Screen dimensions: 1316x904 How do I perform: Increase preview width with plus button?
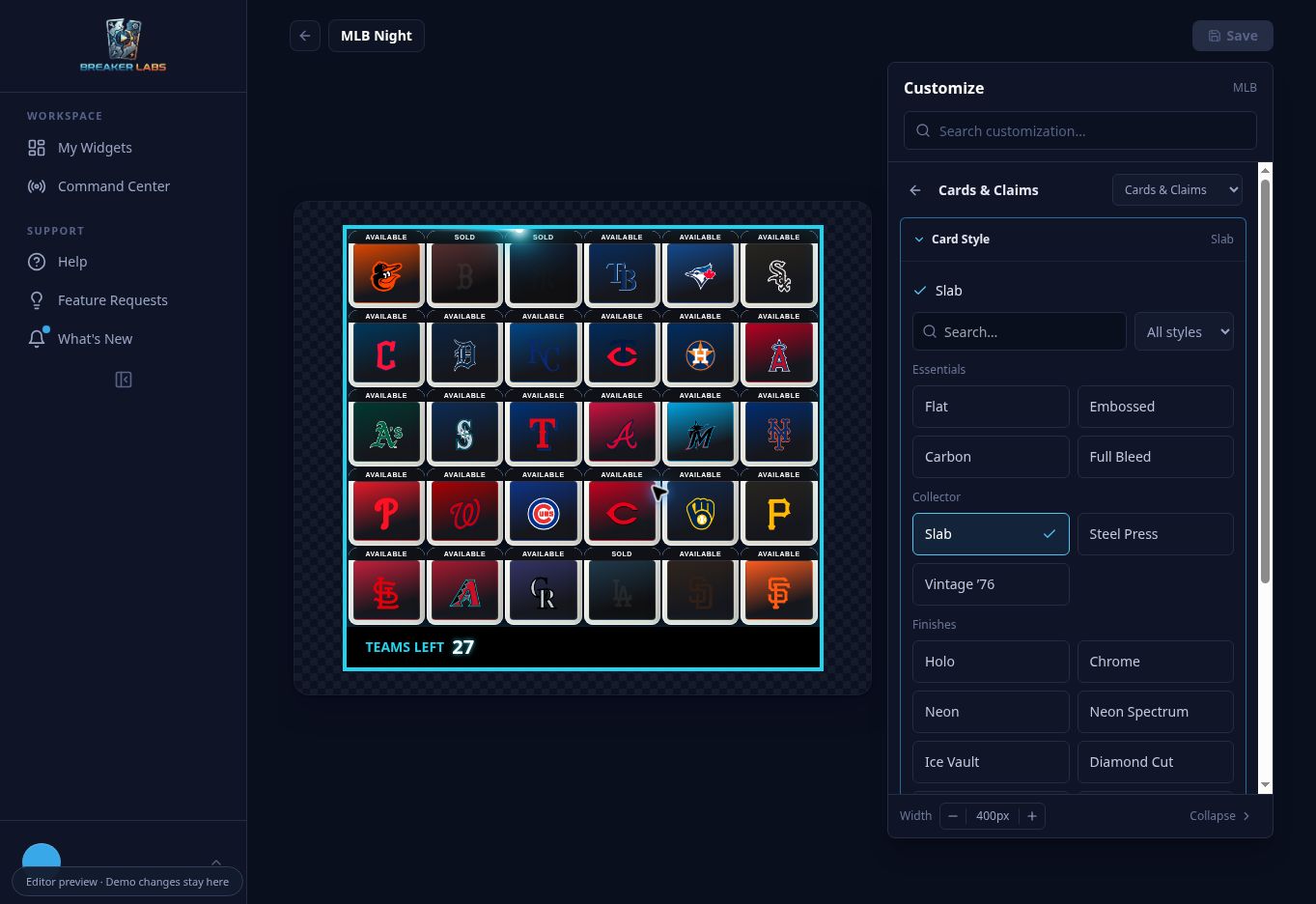click(x=1032, y=816)
